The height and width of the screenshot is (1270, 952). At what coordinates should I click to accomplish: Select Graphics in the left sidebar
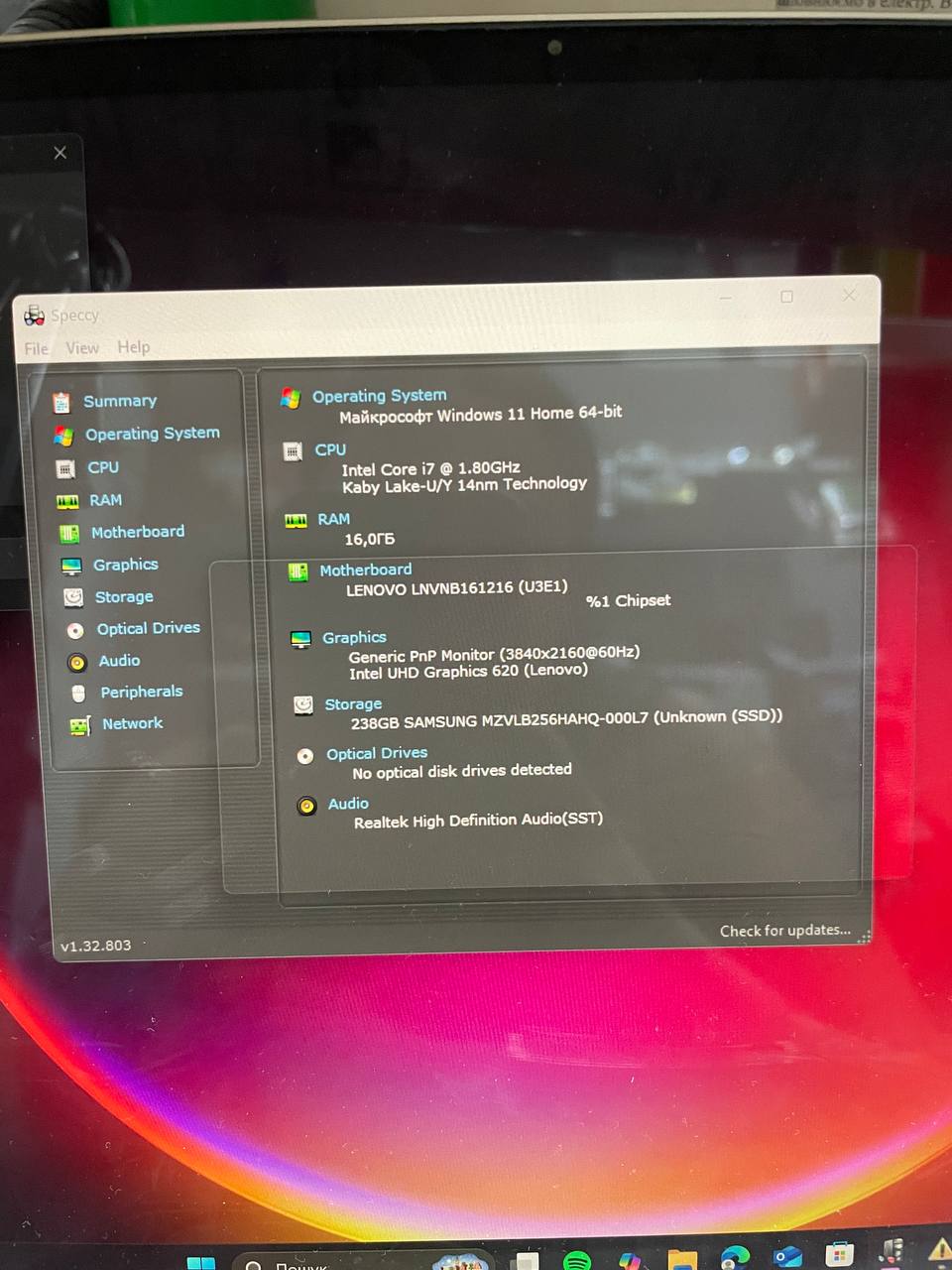pyautogui.click(x=125, y=565)
